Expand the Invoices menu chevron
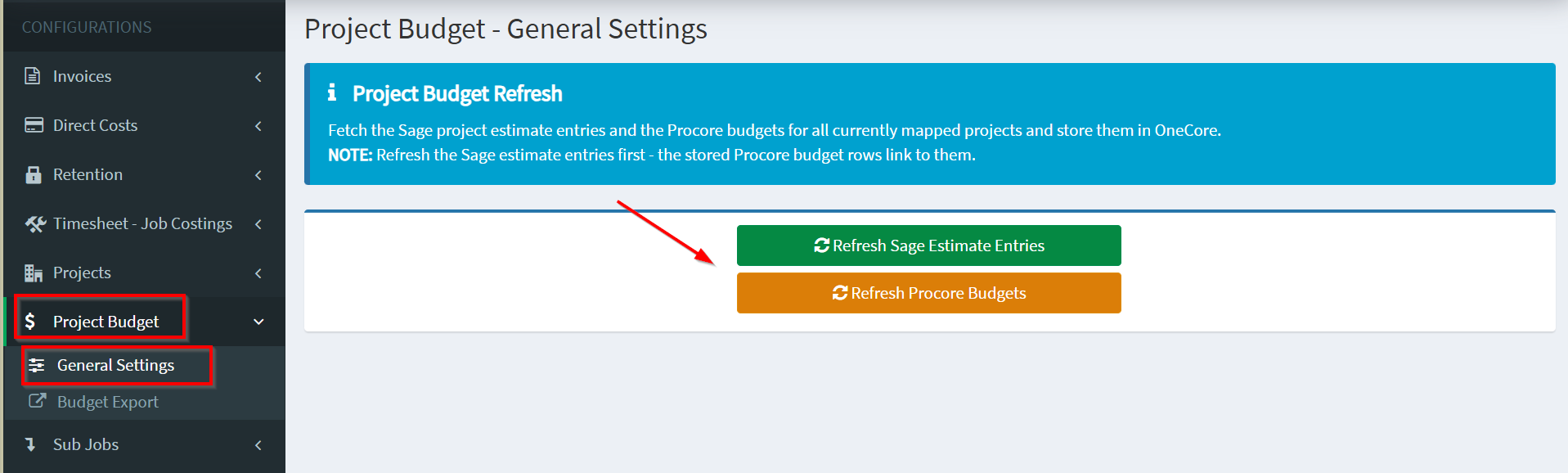The height and width of the screenshot is (473, 1568). click(x=258, y=77)
